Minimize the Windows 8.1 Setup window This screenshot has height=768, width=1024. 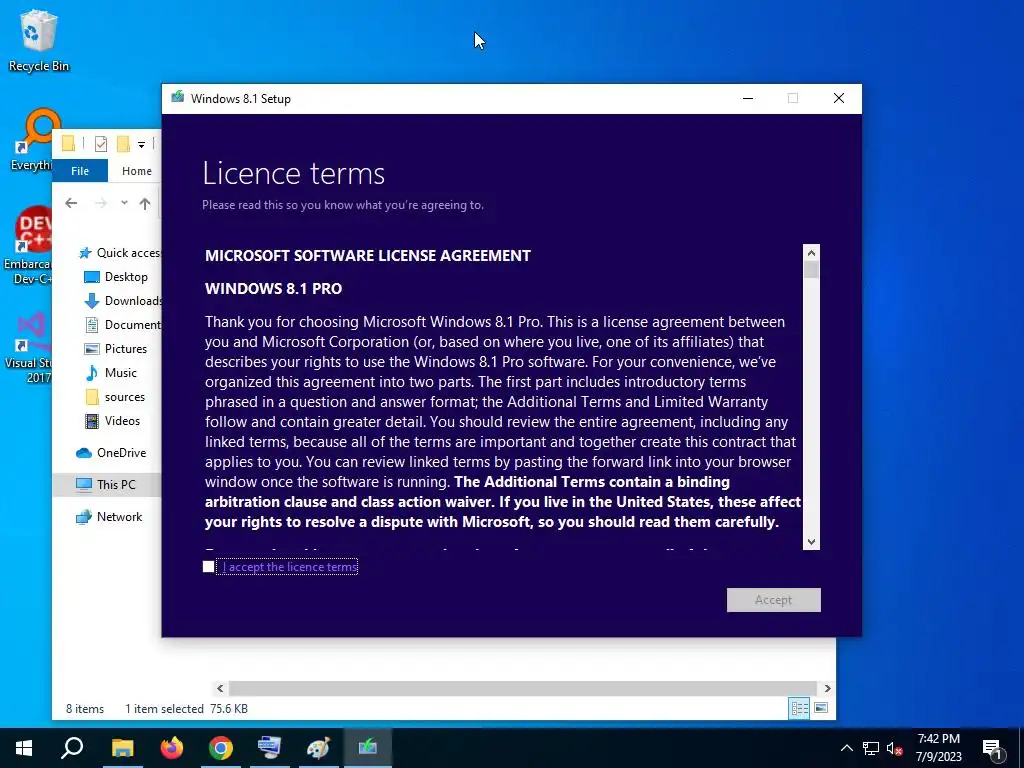click(748, 98)
